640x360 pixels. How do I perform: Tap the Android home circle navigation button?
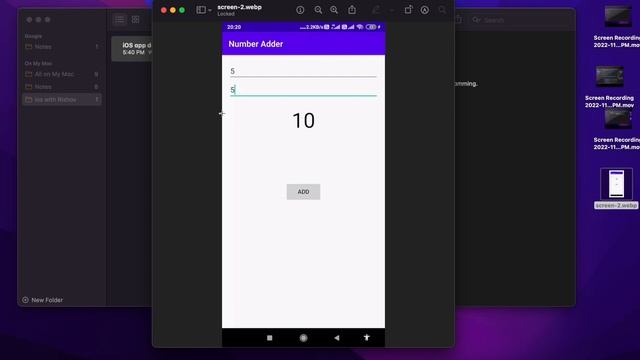tap(303, 338)
